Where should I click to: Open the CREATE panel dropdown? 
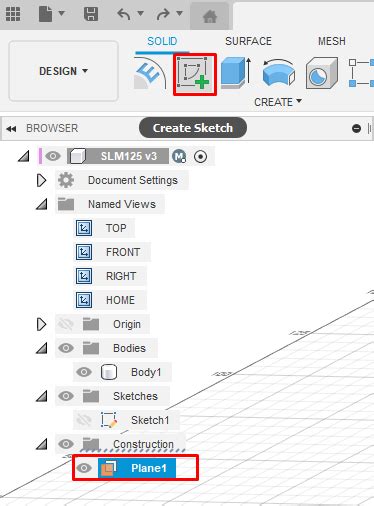point(278,102)
